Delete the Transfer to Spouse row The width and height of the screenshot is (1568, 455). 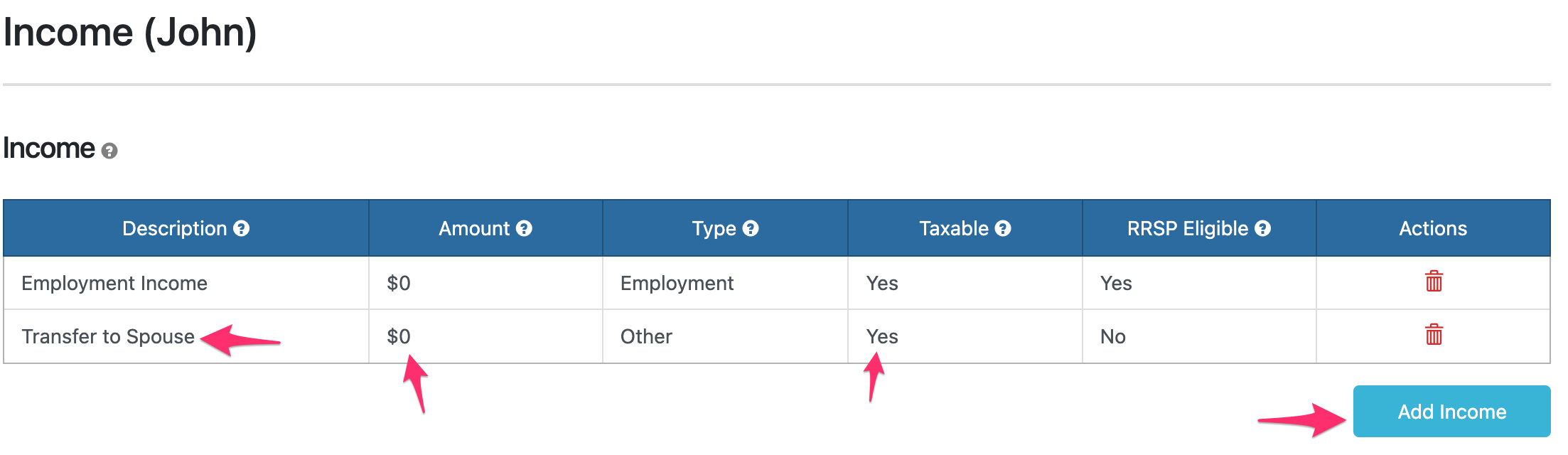(x=1434, y=335)
